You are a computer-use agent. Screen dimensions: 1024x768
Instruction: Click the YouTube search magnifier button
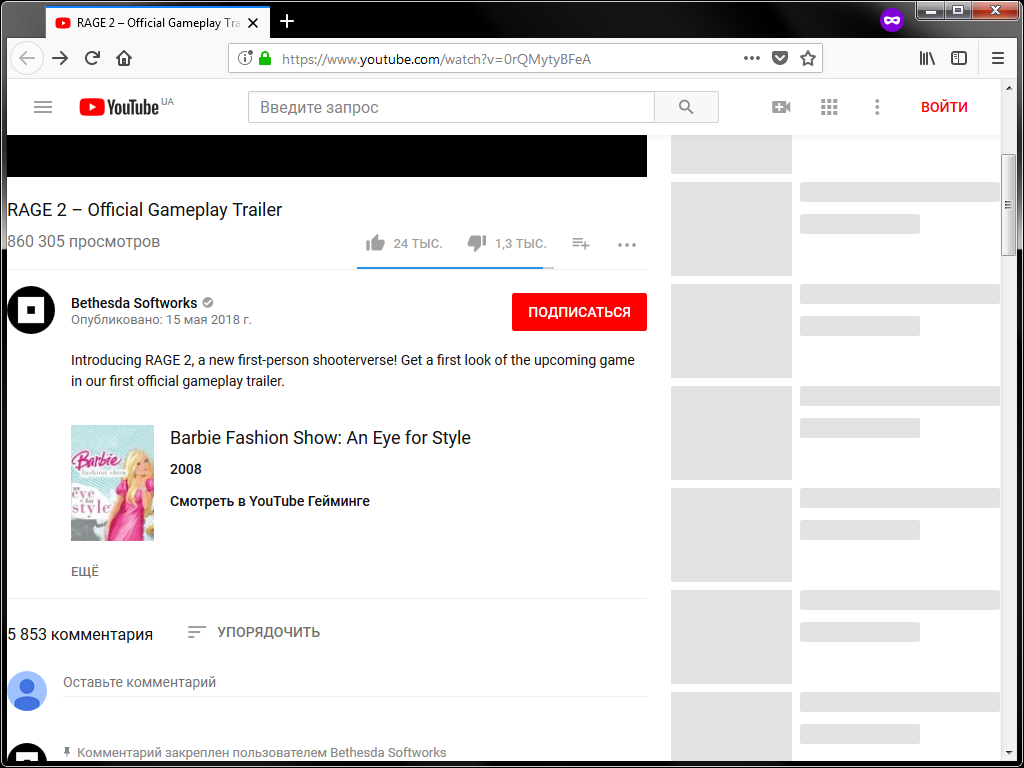pyautogui.click(x=686, y=107)
